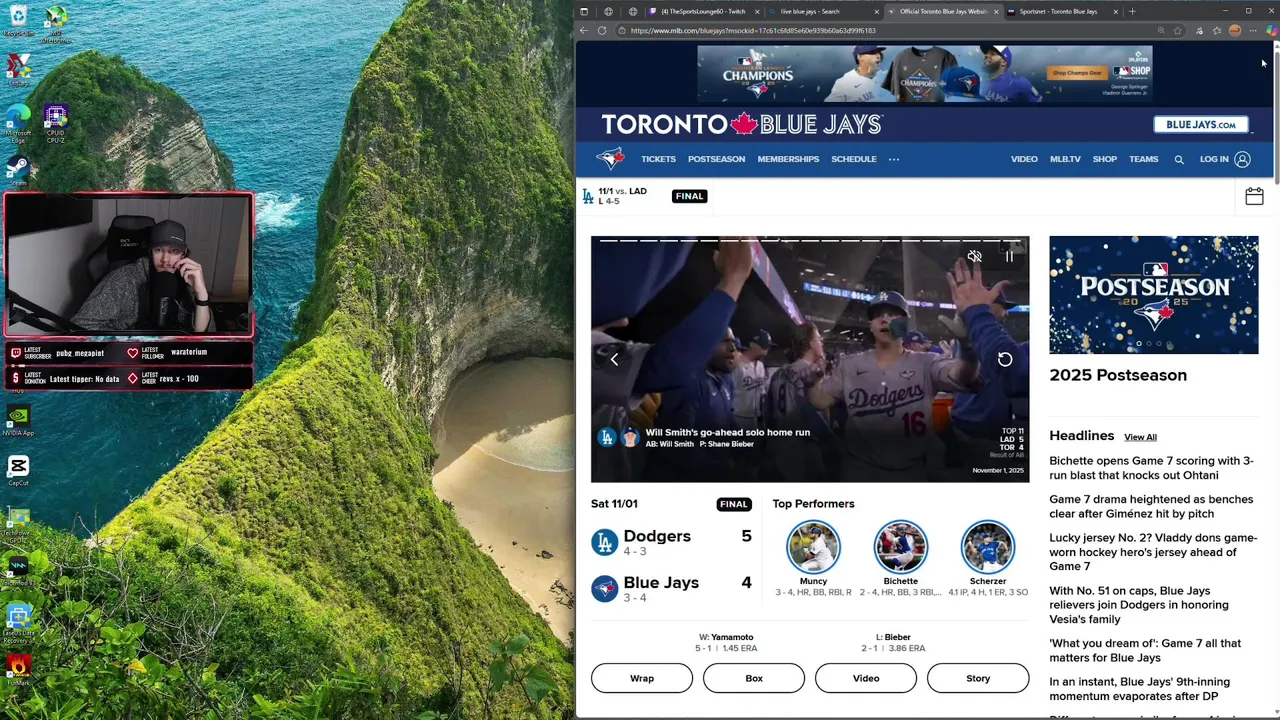This screenshot has width=1280, height=720.
Task: Click the 2025 Postseason banner image
Action: [1154, 295]
